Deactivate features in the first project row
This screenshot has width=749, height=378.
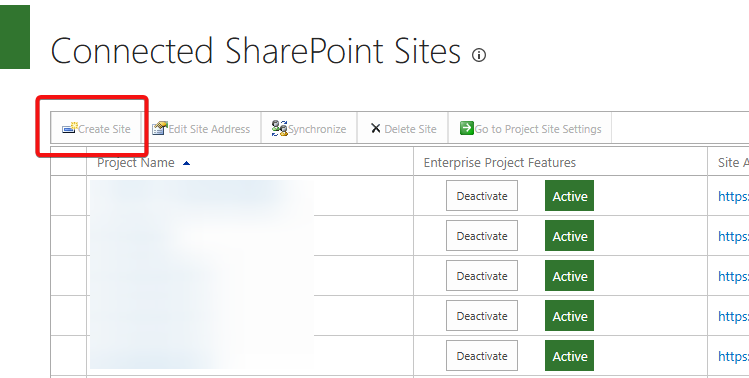click(482, 195)
